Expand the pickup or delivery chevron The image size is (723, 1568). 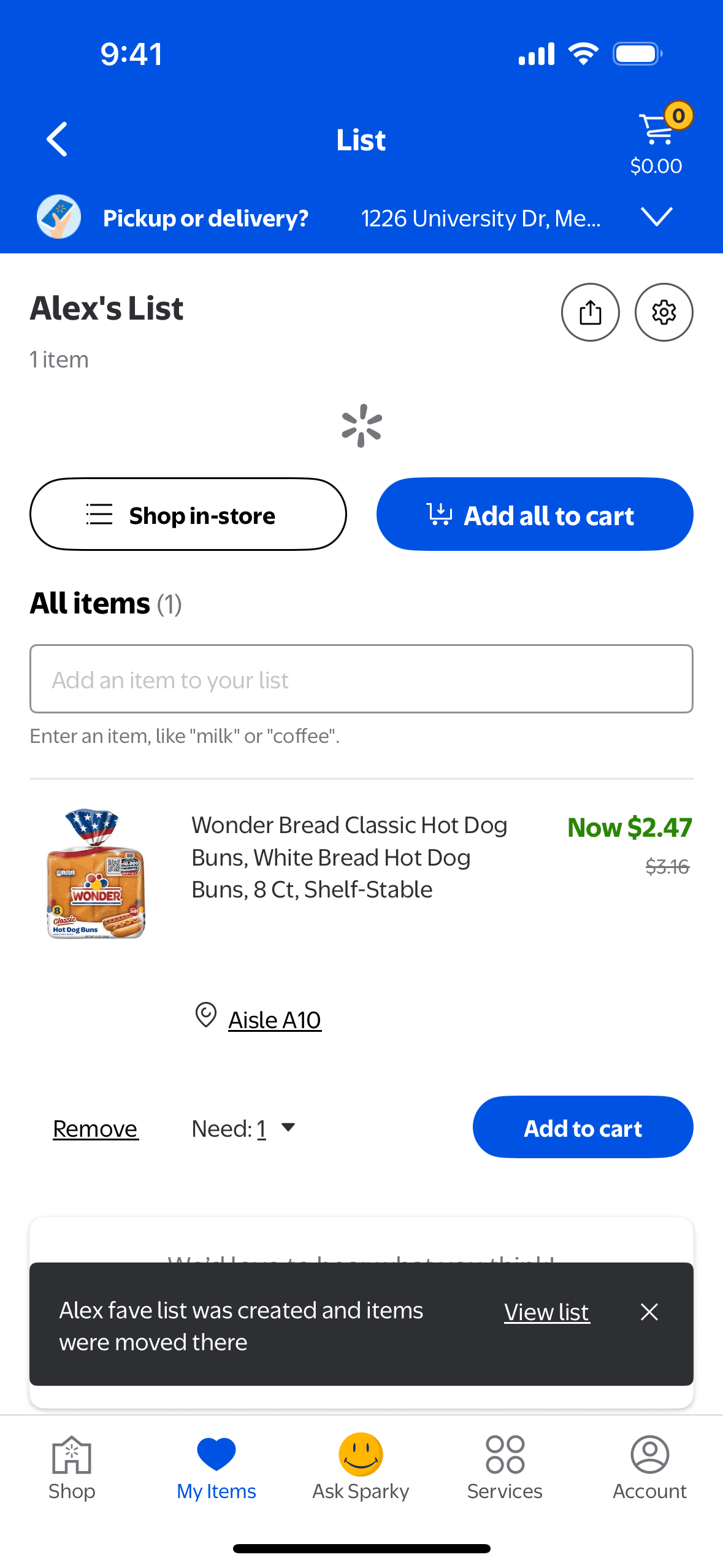tap(656, 217)
